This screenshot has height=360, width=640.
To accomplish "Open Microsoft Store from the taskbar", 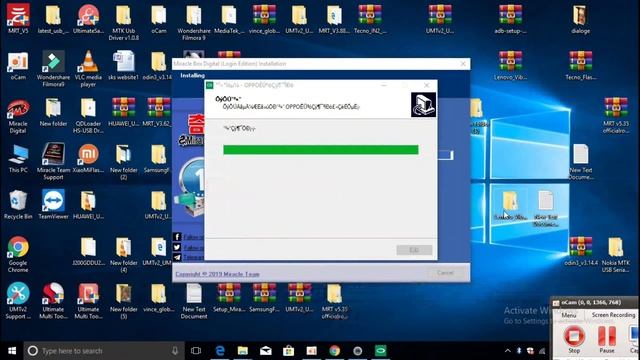I will pyautogui.click(x=289, y=351).
